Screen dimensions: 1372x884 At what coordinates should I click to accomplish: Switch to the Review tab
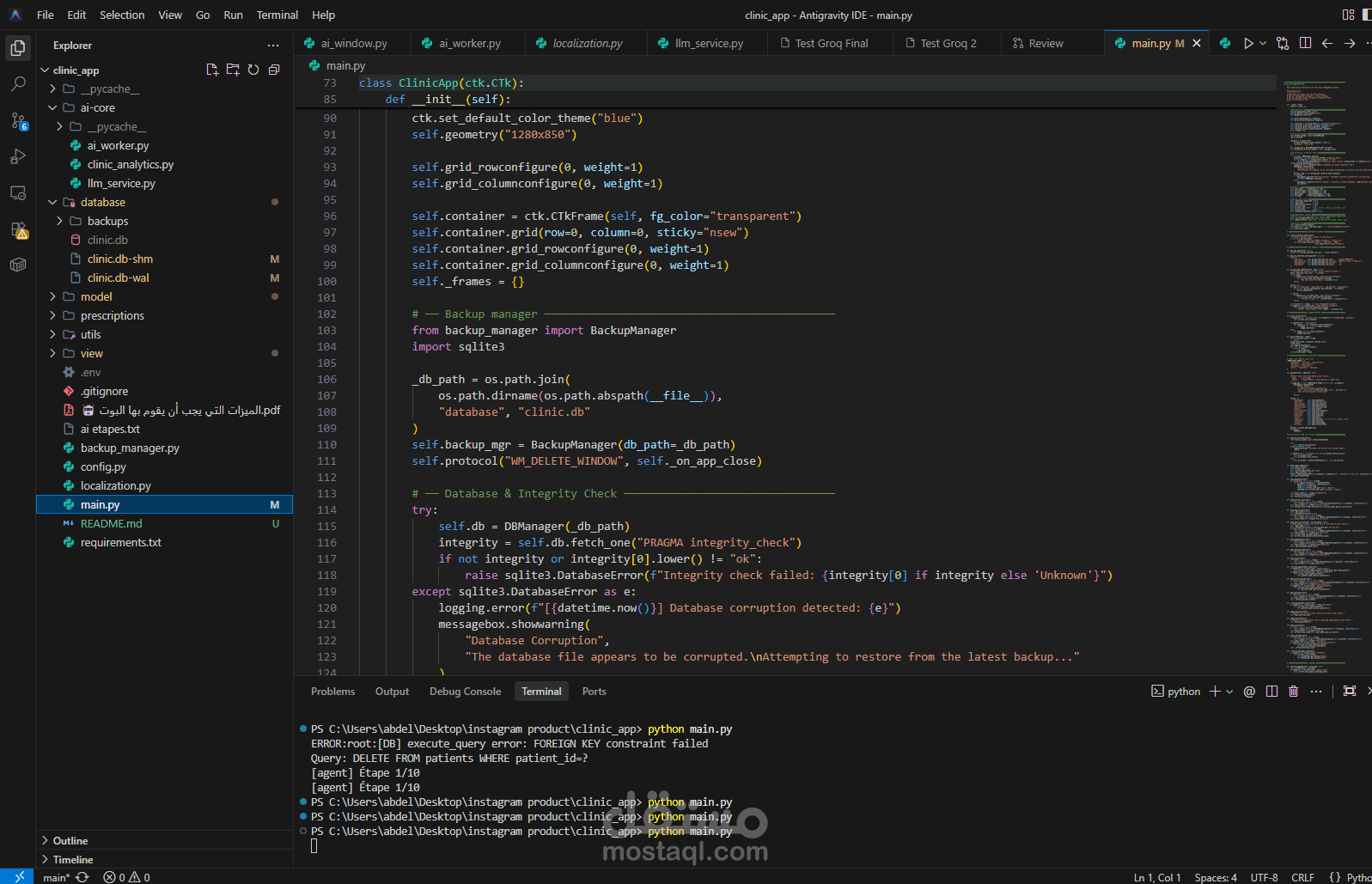coord(1046,43)
